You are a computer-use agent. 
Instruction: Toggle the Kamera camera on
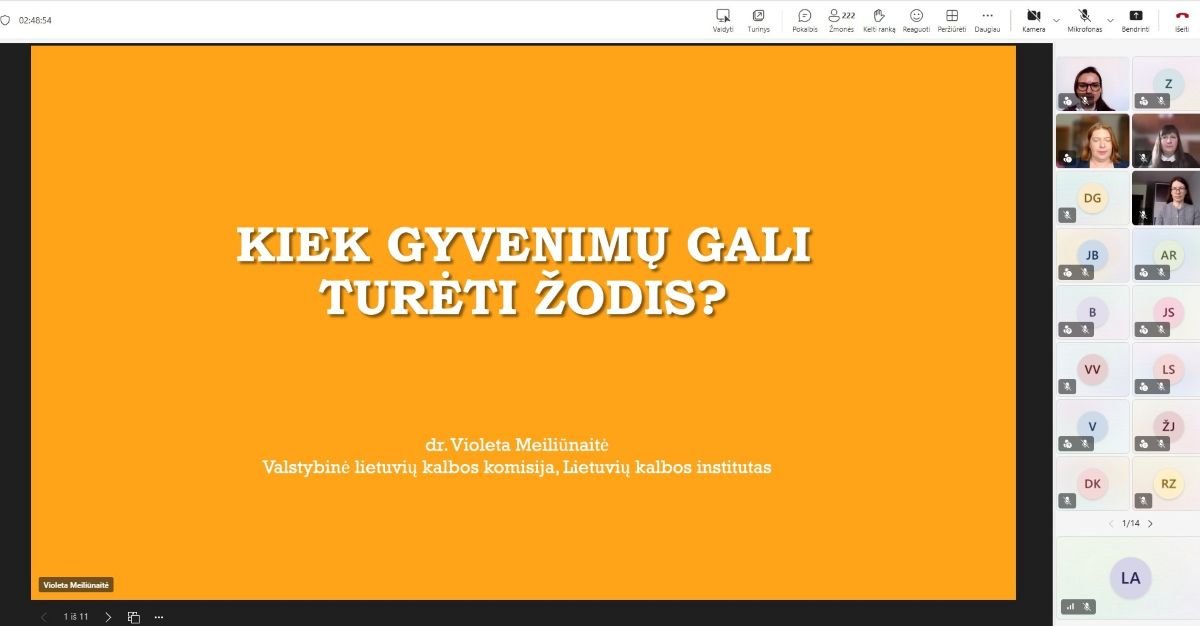pos(1033,20)
